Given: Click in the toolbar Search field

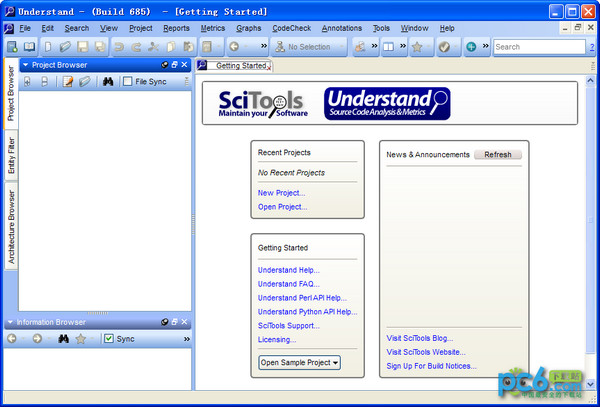Looking at the screenshot, I should [x=539, y=47].
